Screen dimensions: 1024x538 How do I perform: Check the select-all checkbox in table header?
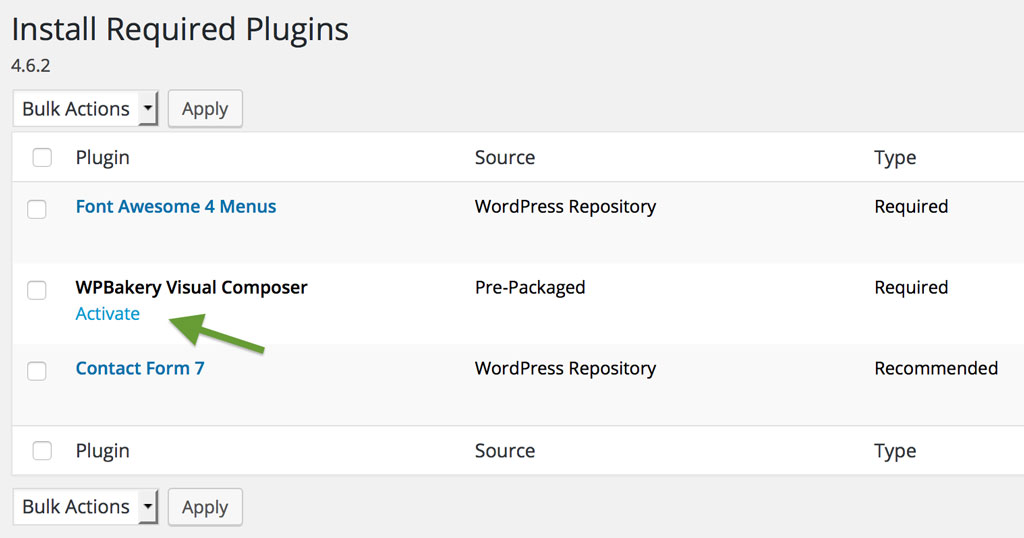click(42, 157)
